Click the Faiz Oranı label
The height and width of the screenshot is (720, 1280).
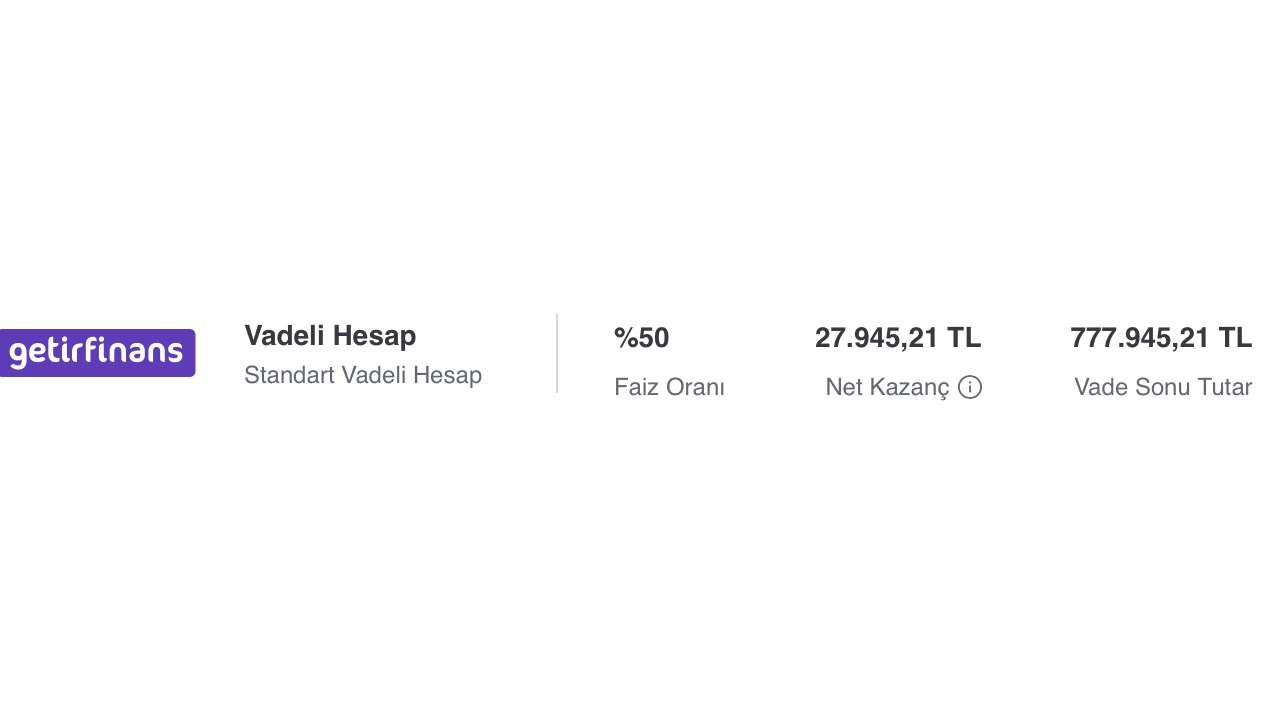pos(669,387)
